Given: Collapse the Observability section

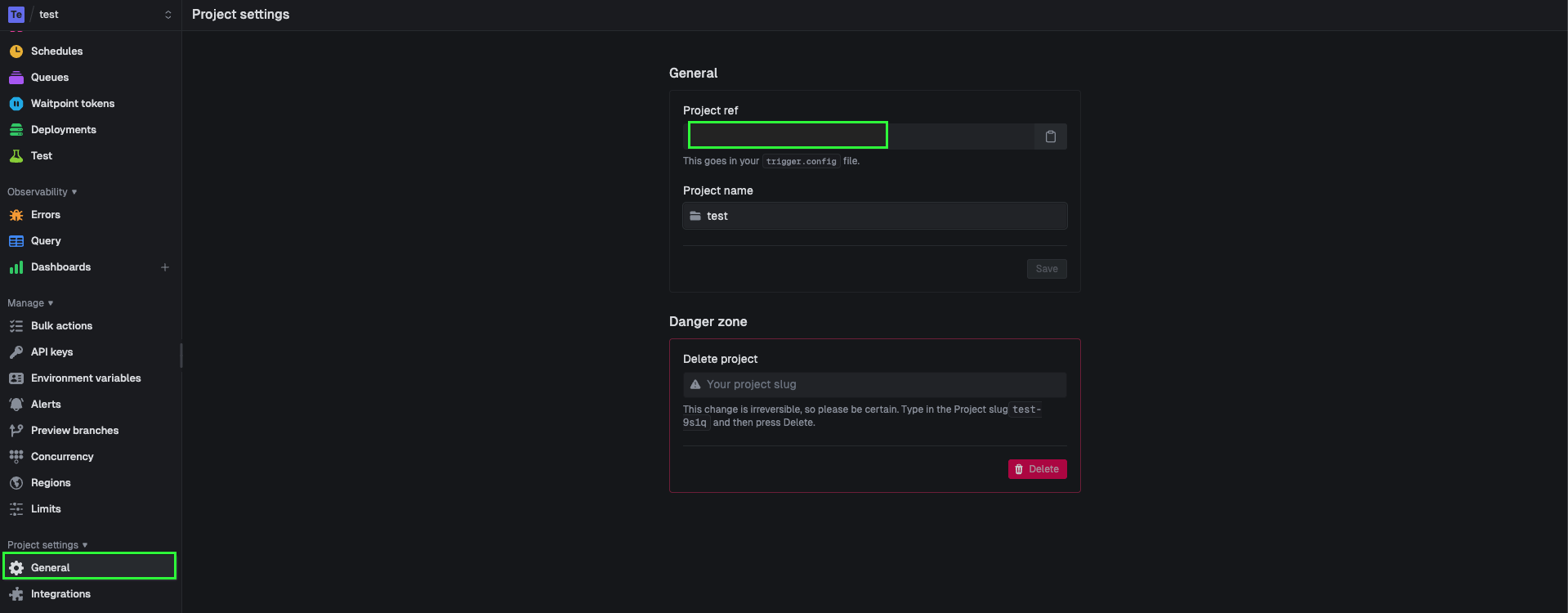Looking at the screenshot, I should pyautogui.click(x=42, y=192).
